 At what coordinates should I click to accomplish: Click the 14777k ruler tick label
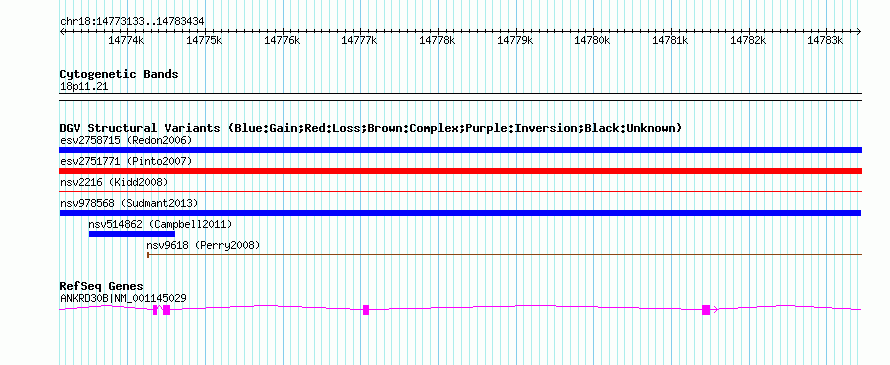(359, 40)
